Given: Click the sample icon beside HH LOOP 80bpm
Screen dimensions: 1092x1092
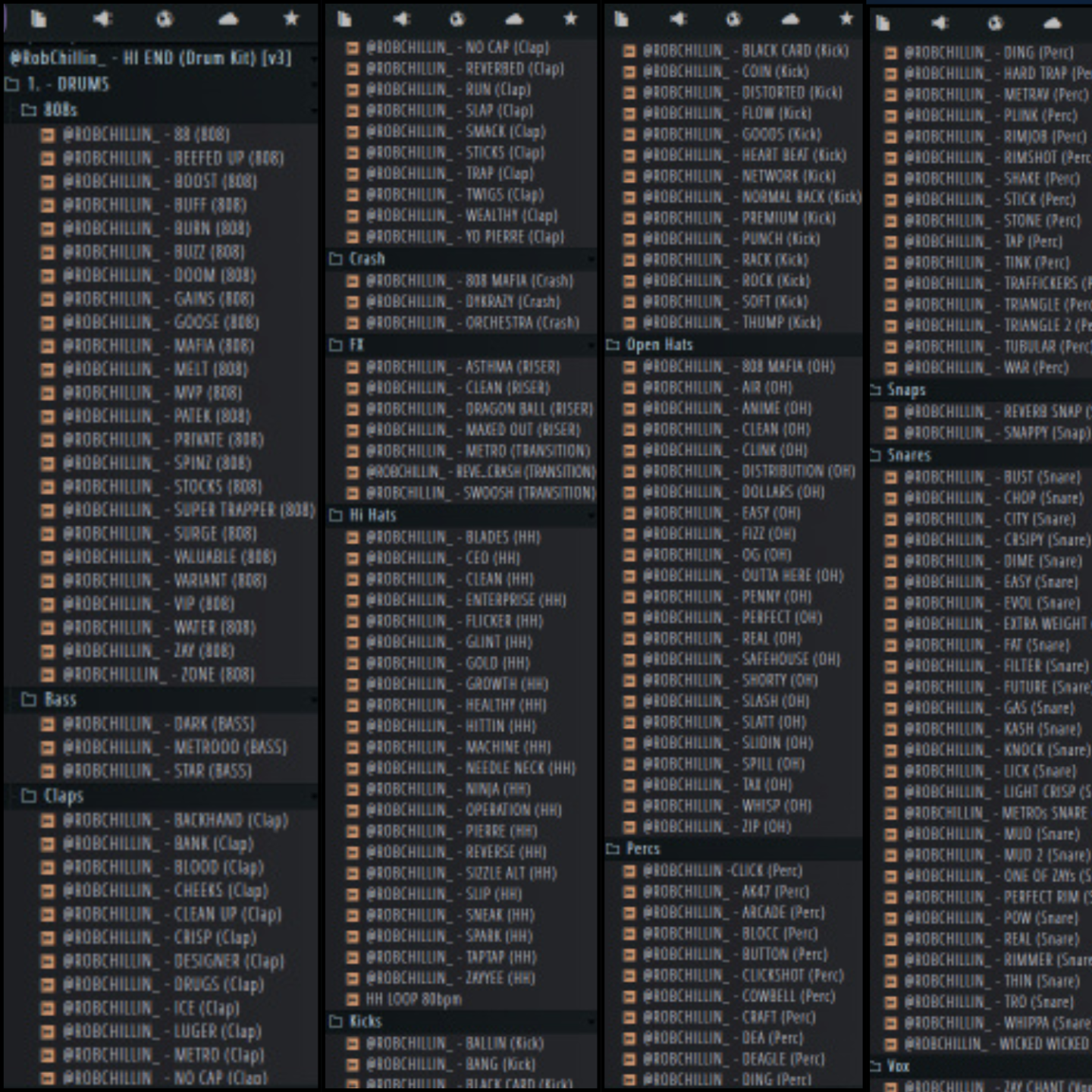Looking at the screenshot, I should click(x=352, y=999).
